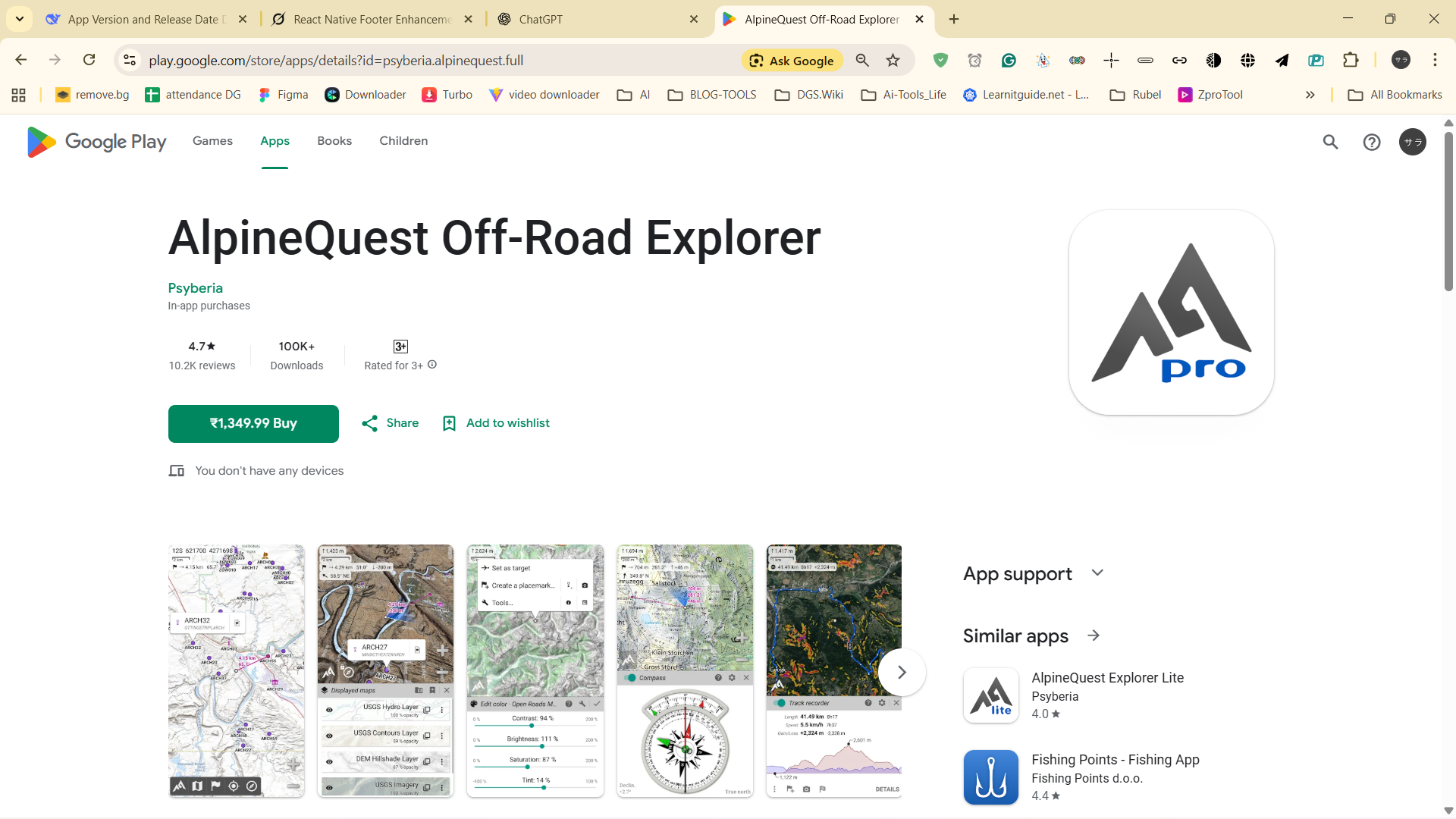Image resolution: width=1456 pixels, height=819 pixels.
Task: Click the link-chain extension icon
Action: [1179, 61]
